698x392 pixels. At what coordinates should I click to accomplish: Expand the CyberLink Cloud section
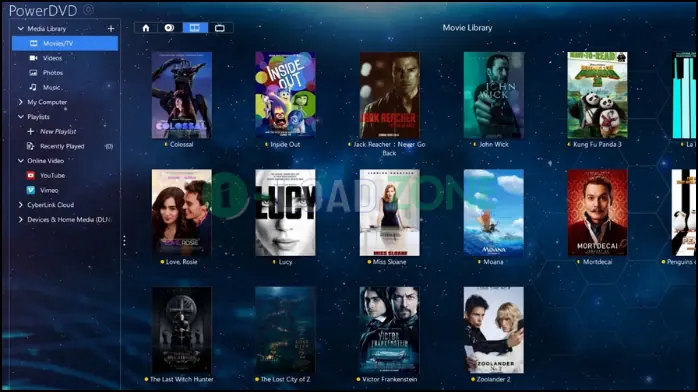point(20,205)
